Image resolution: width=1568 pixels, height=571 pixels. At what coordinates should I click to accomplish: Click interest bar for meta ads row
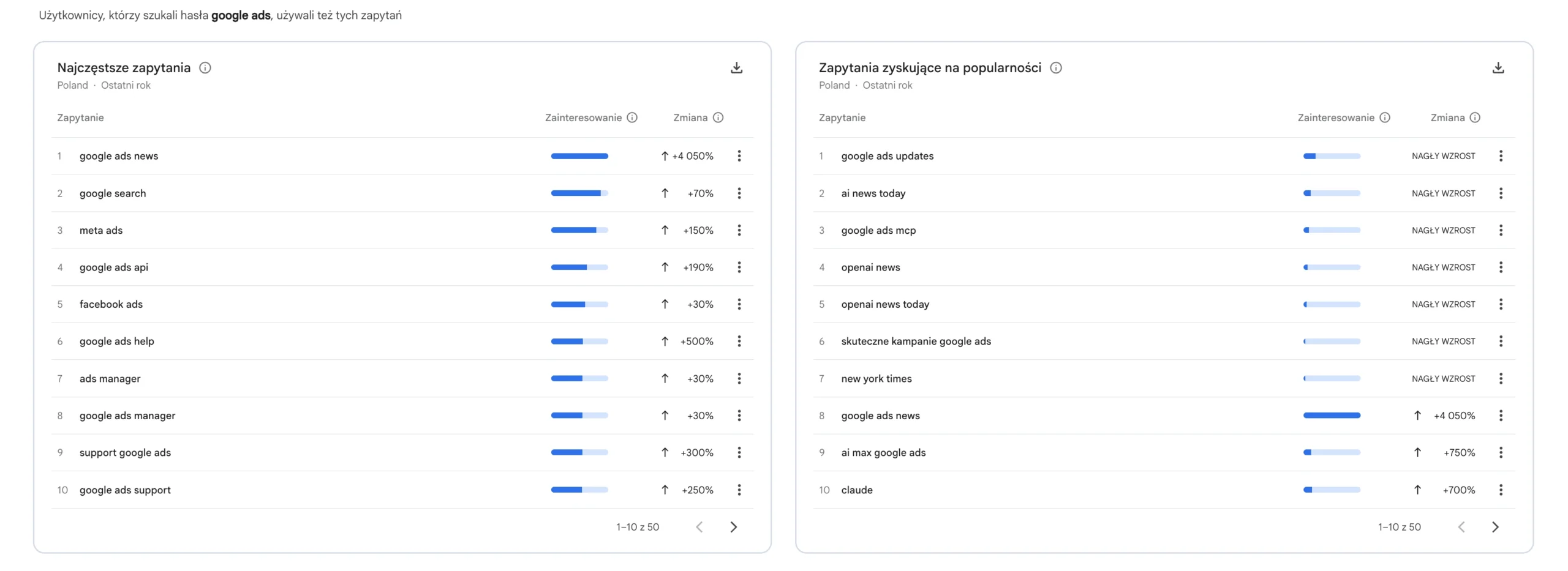[x=579, y=230]
